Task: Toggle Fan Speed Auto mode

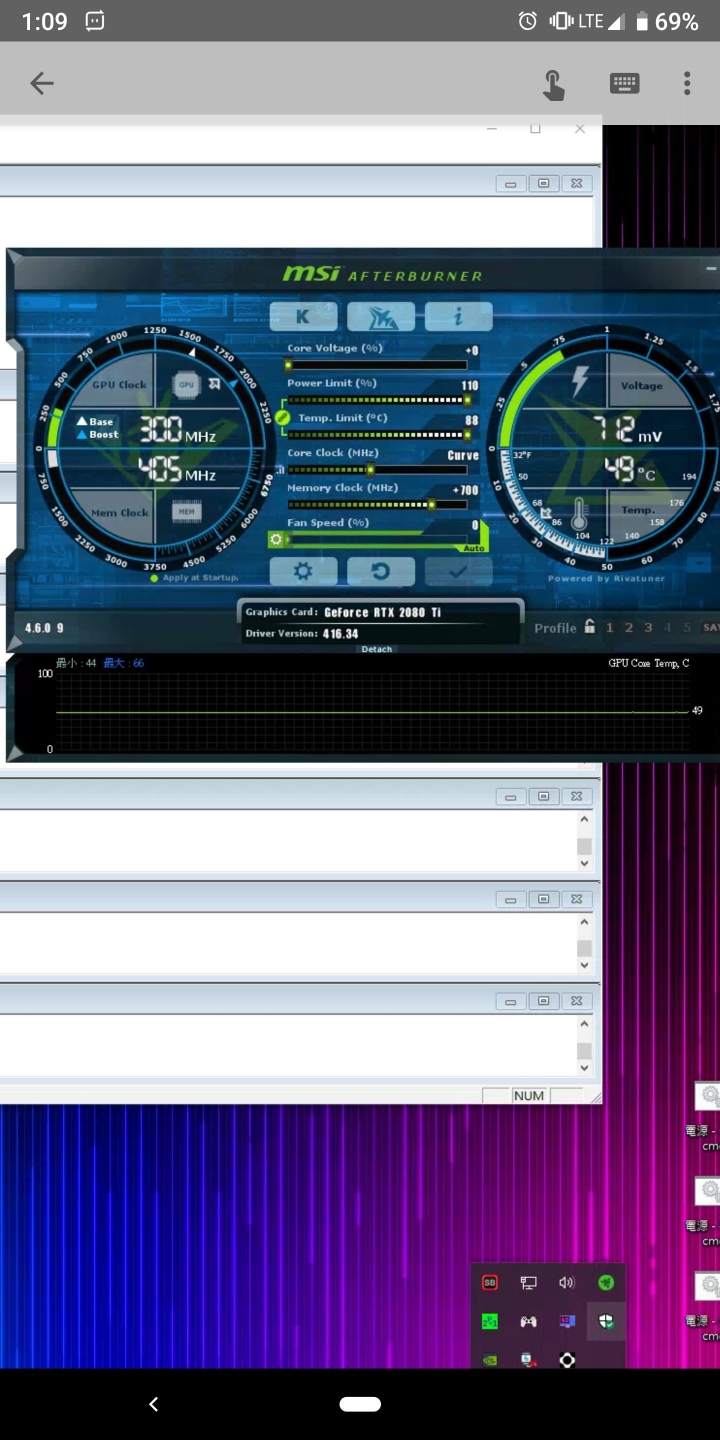Action: click(474, 548)
